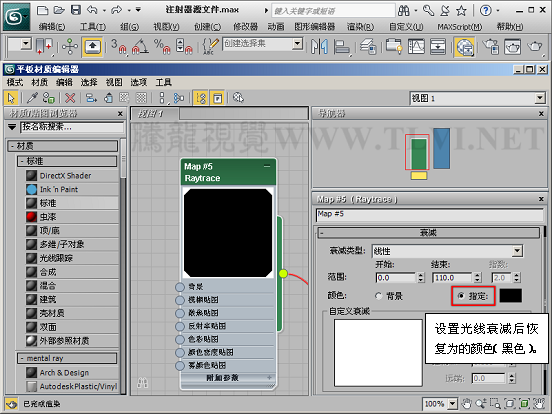Open the 自定义(U) main menu
This screenshot has height=414, width=552.
coord(406,26)
